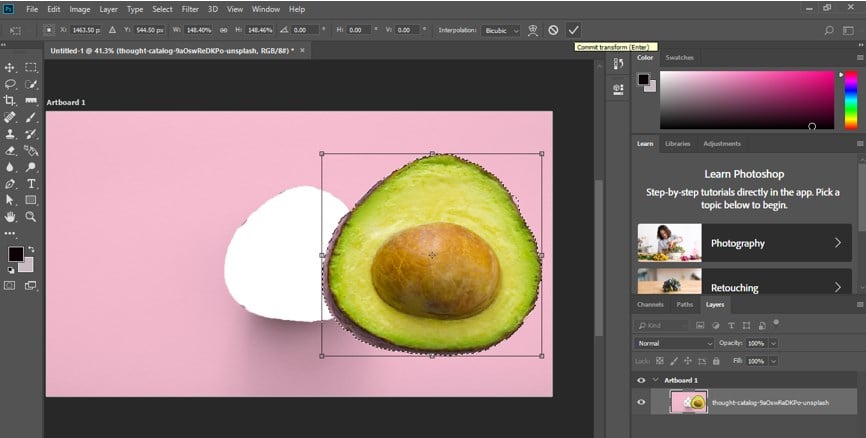Toggle the maintain aspect ratio link

(x=223, y=30)
